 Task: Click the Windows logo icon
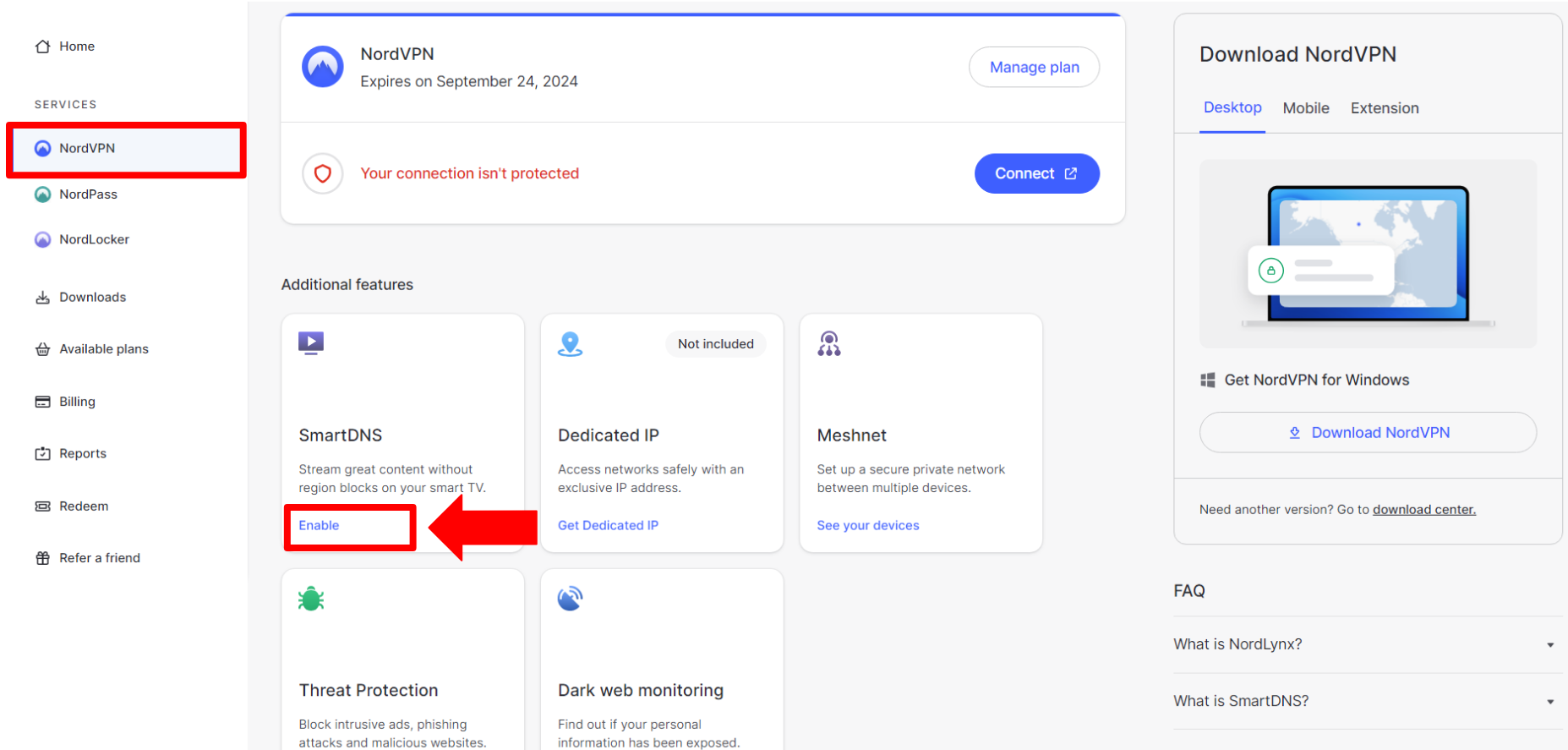click(1208, 380)
